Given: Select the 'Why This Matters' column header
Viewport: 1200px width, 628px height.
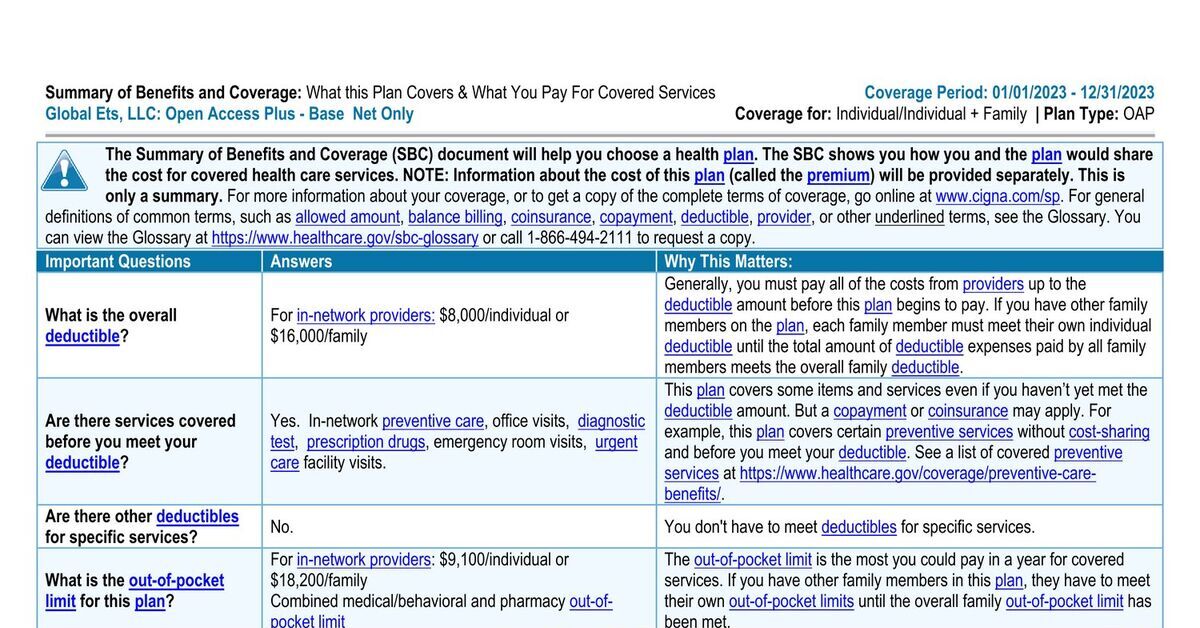Looking at the screenshot, I should tap(728, 262).
